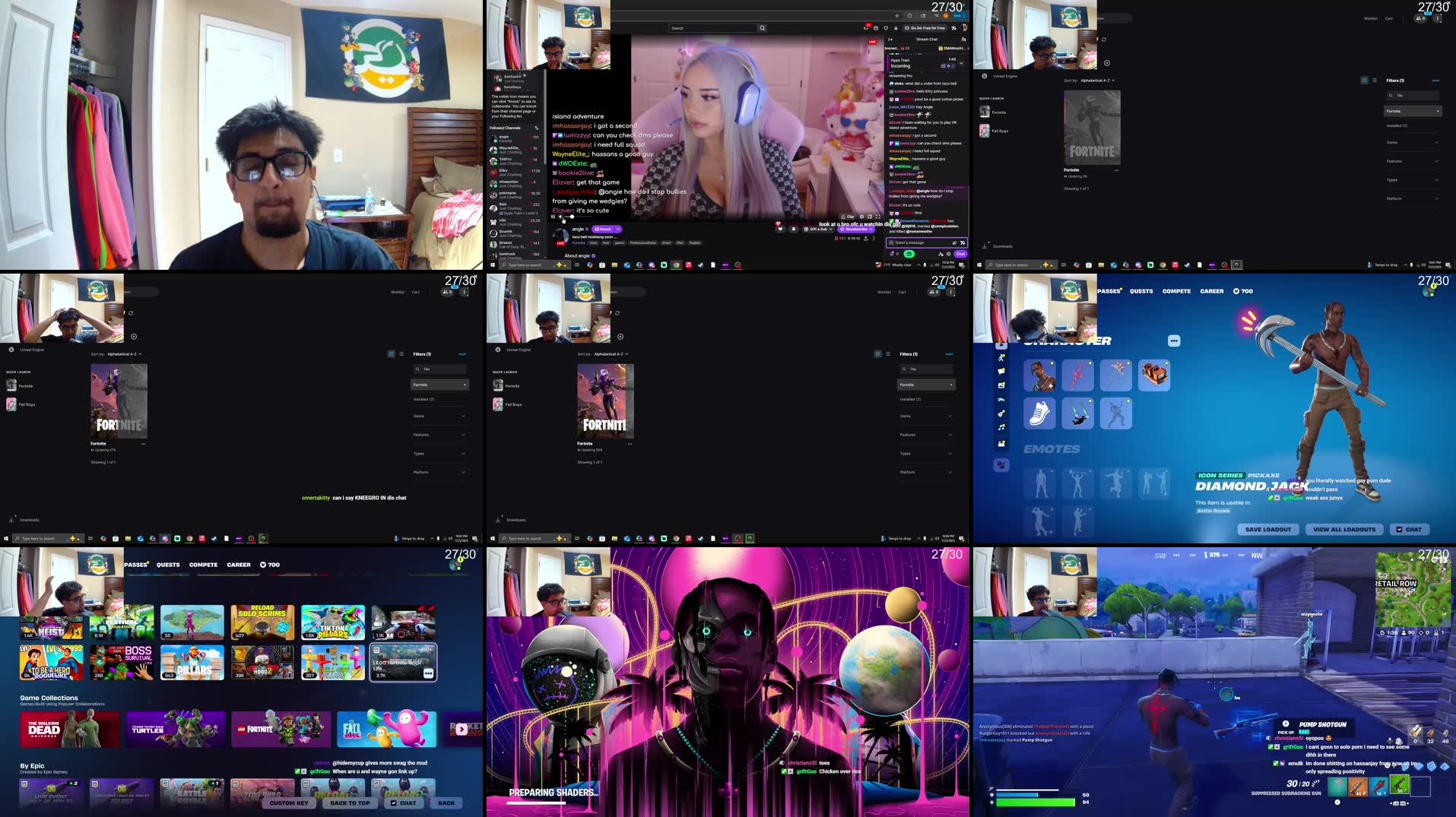Click the Resubscribe button
1456x817 pixels.
(857, 229)
